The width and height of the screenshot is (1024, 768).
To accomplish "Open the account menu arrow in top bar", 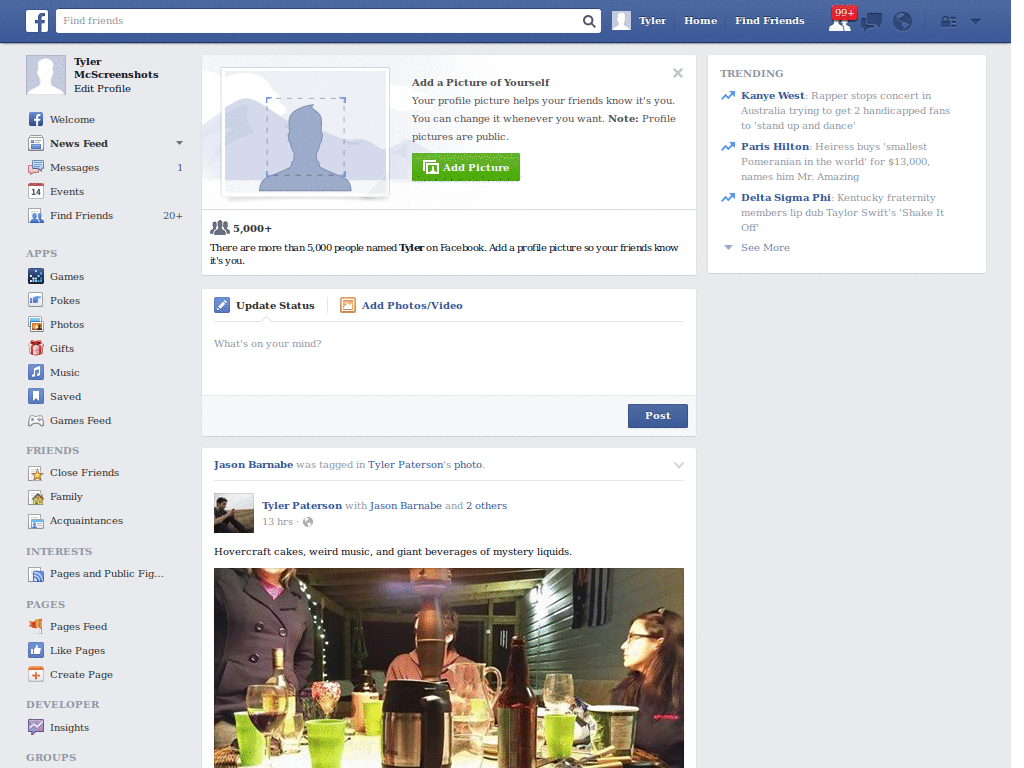I will tap(975, 22).
